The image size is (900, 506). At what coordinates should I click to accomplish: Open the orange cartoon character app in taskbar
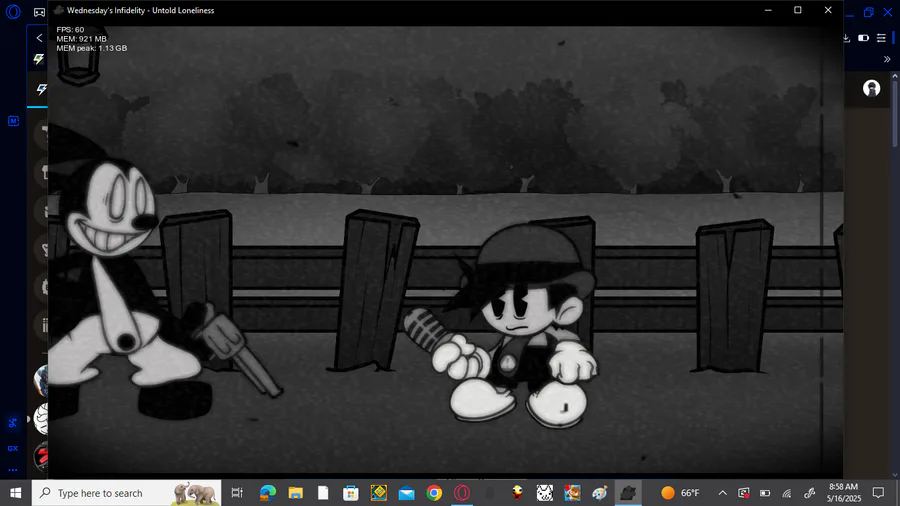(x=572, y=493)
